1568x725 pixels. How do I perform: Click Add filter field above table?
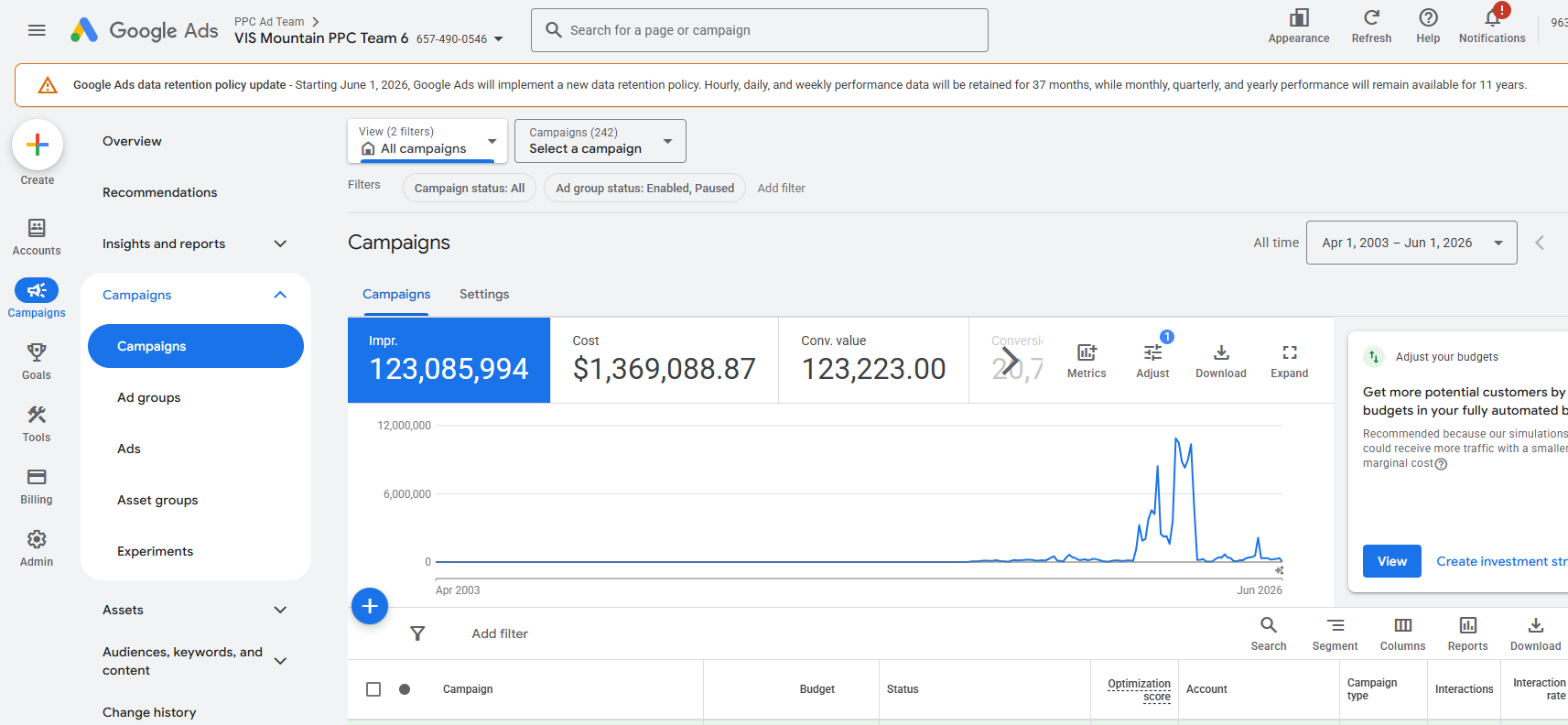(x=500, y=633)
